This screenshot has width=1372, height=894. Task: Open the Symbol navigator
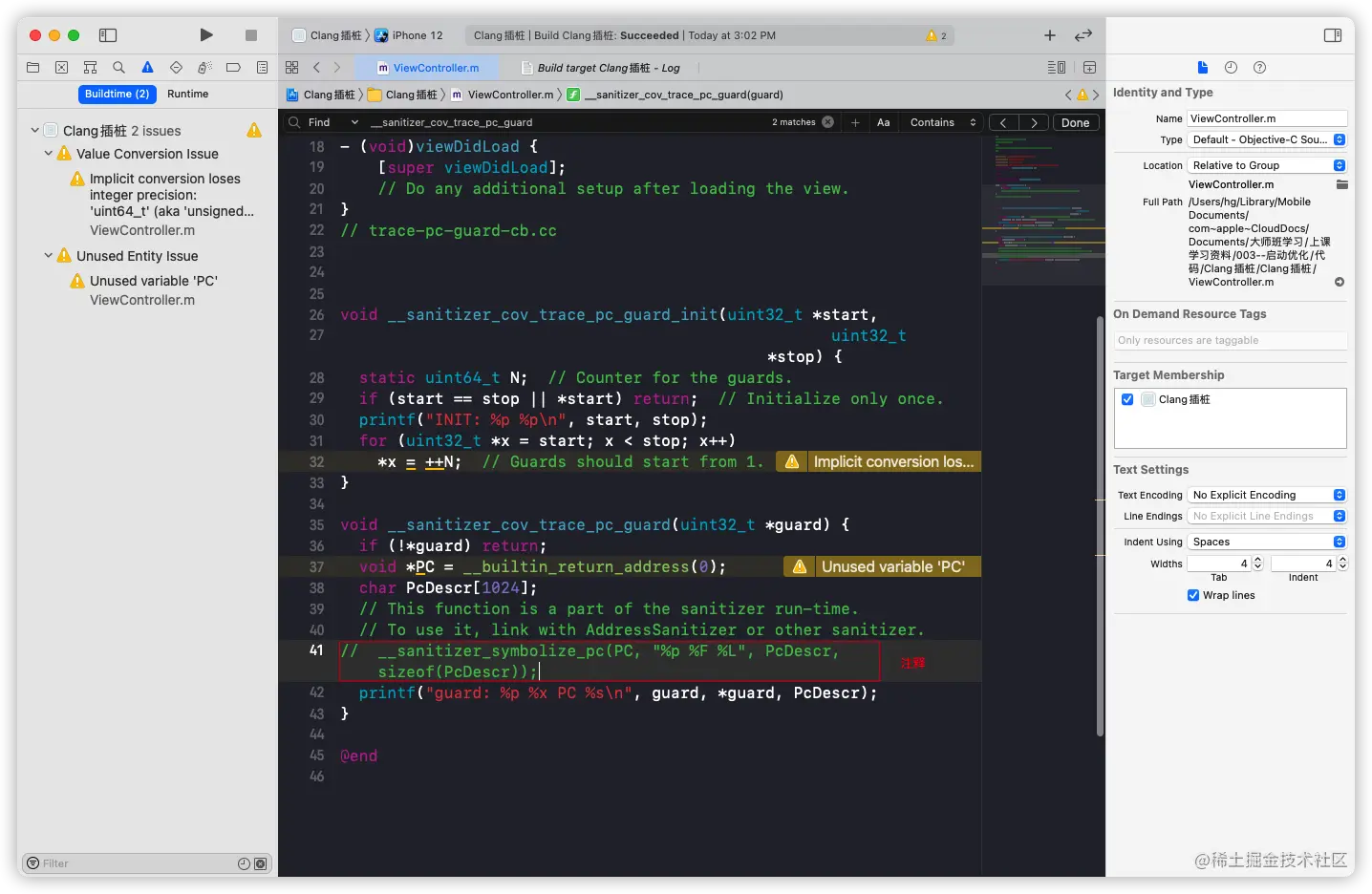pyautogui.click(x=91, y=68)
